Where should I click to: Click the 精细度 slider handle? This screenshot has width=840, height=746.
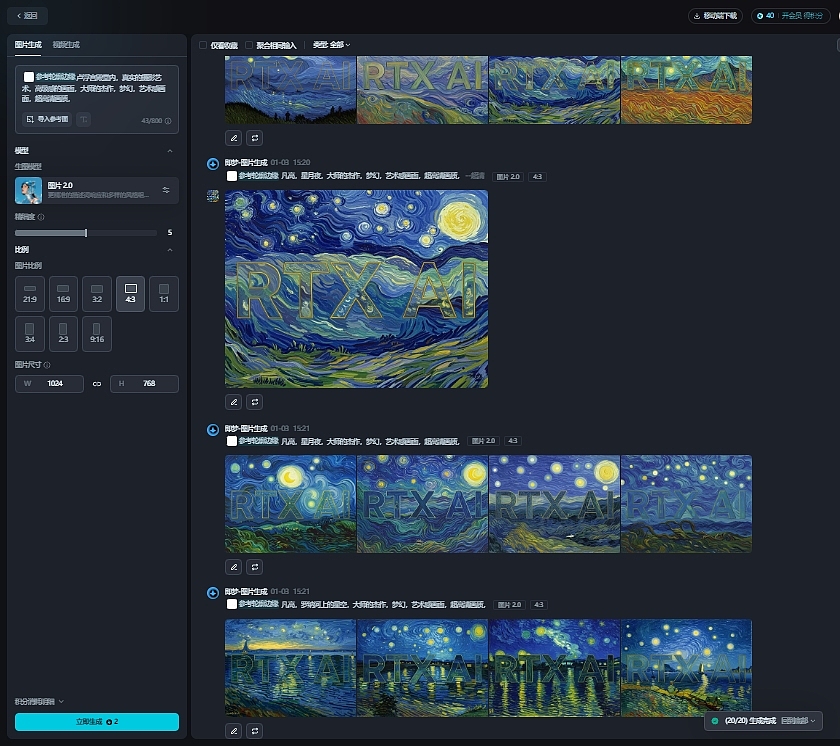tap(86, 233)
